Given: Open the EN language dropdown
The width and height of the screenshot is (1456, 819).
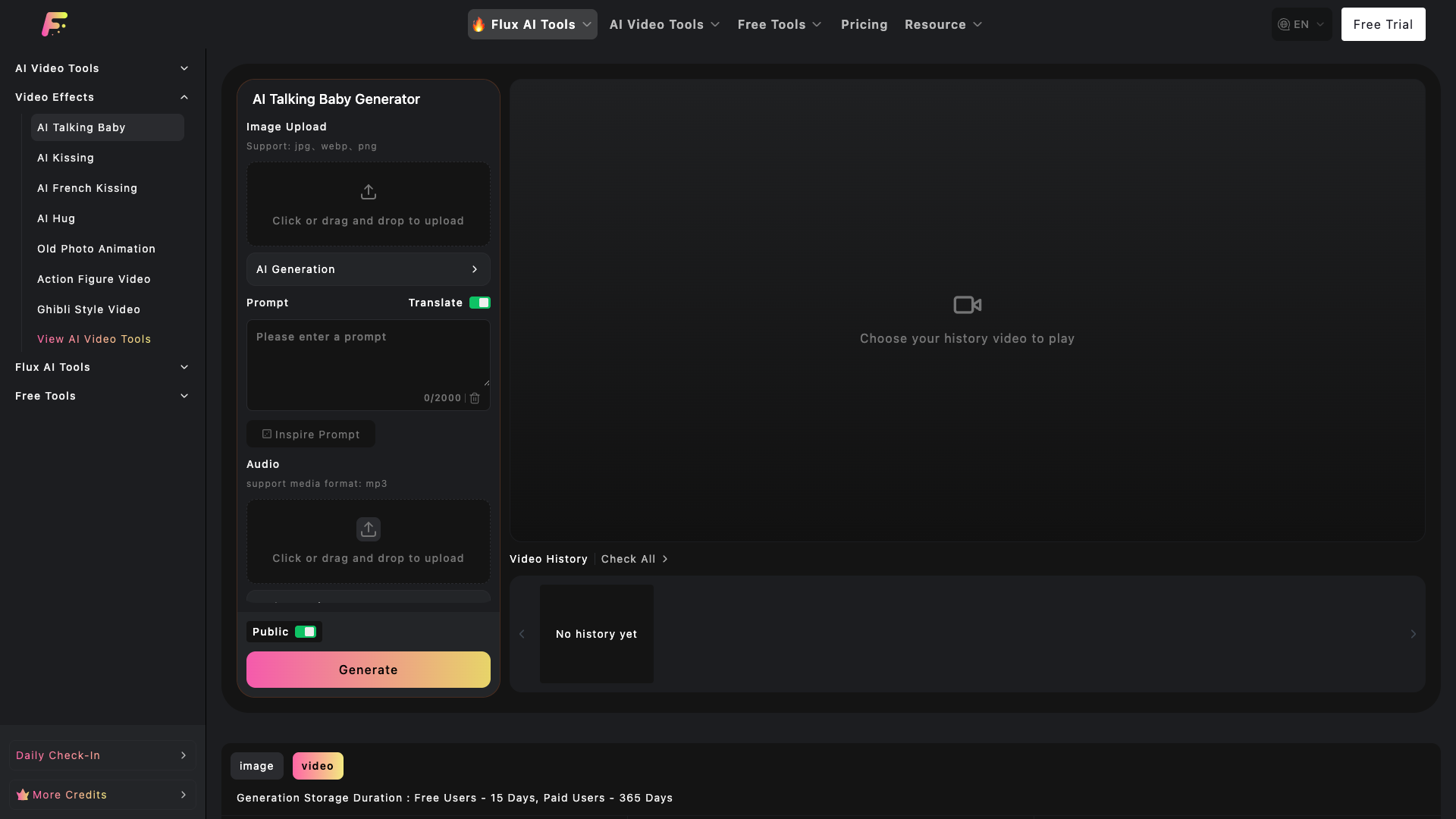Looking at the screenshot, I should click(1301, 24).
